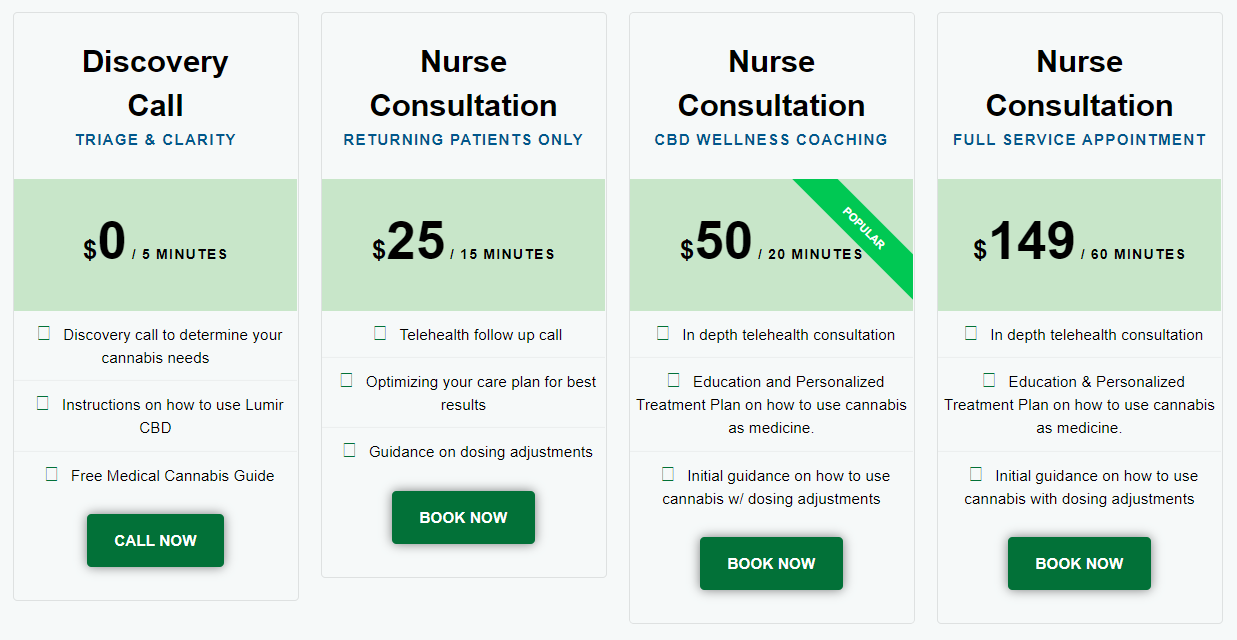
Task: Click icon next to Education & Personalized Treatment Plan in $149 plan
Action: [x=990, y=380]
